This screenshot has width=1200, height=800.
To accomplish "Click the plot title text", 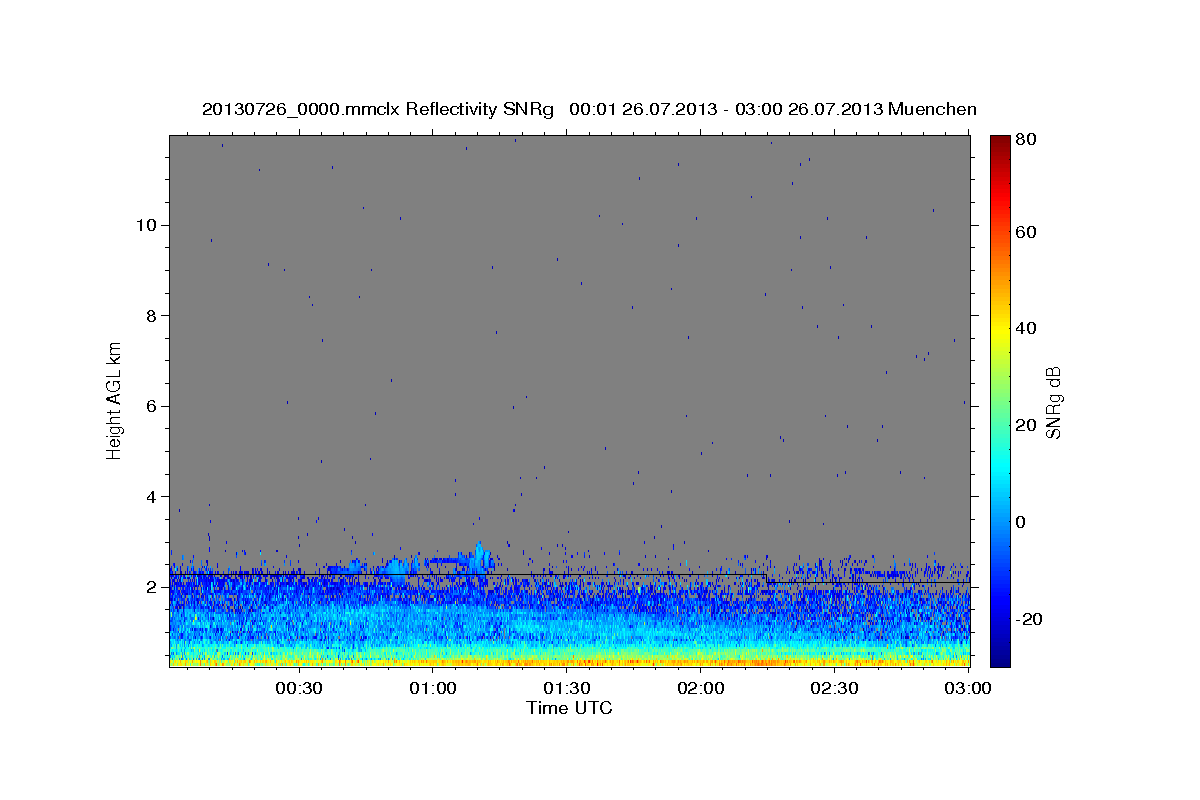I will pyautogui.click(x=589, y=109).
